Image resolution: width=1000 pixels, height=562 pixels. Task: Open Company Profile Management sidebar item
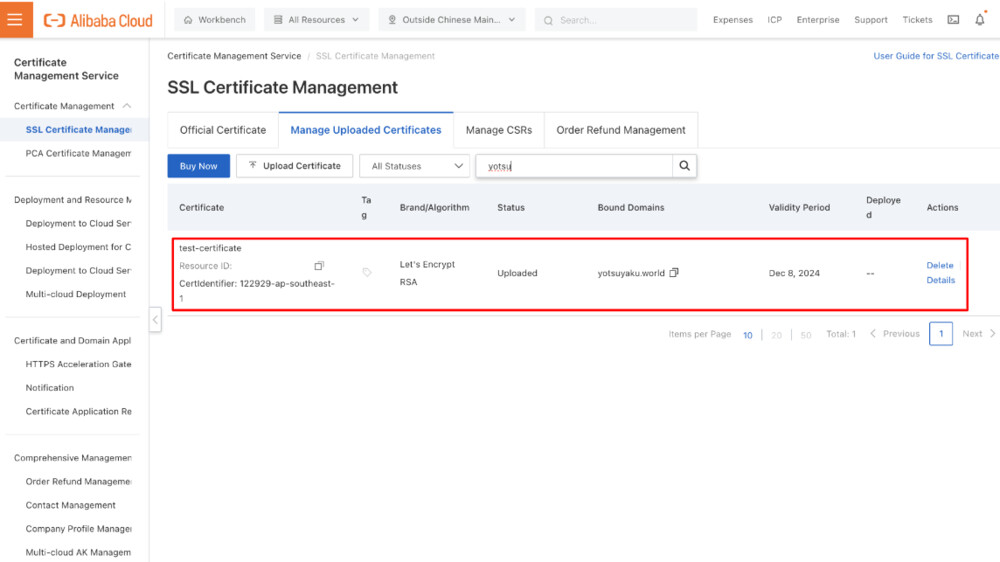pos(78,529)
